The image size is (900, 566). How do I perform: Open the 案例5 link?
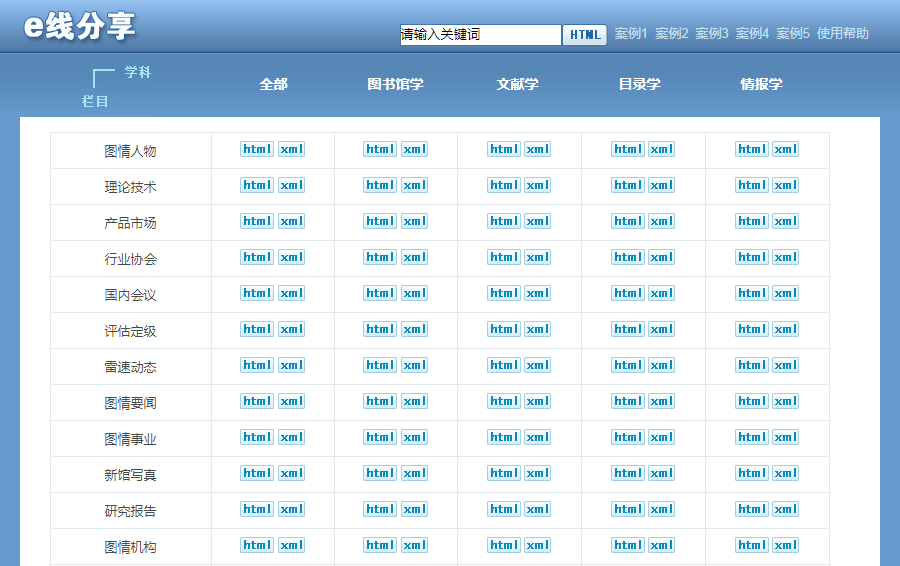pos(793,34)
